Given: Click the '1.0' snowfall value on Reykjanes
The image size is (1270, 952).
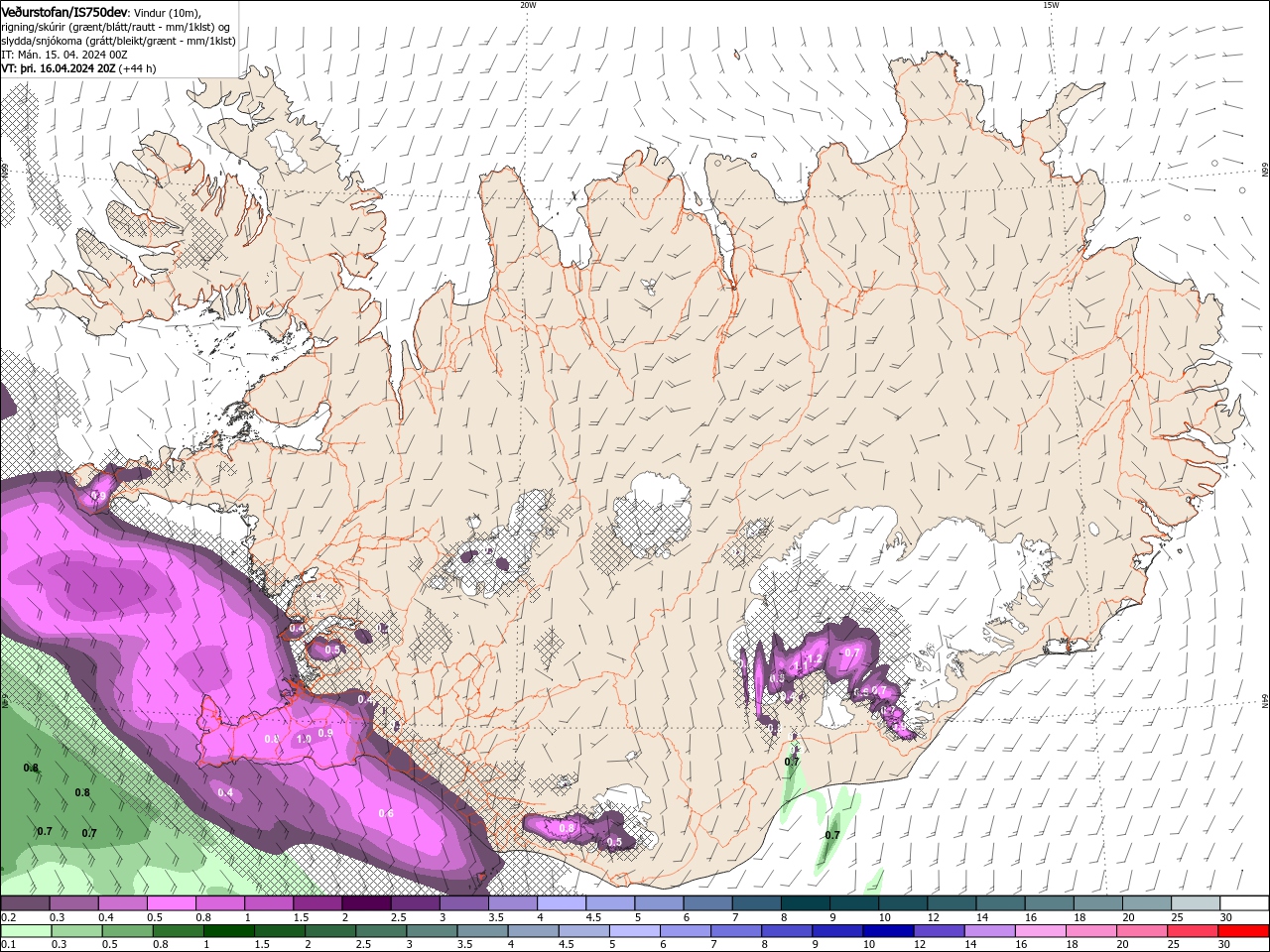Looking at the screenshot, I should pyautogui.click(x=304, y=739).
